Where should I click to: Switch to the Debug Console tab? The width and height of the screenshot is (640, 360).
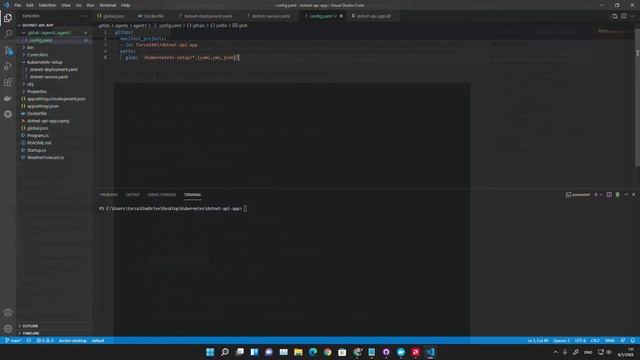tap(162, 195)
